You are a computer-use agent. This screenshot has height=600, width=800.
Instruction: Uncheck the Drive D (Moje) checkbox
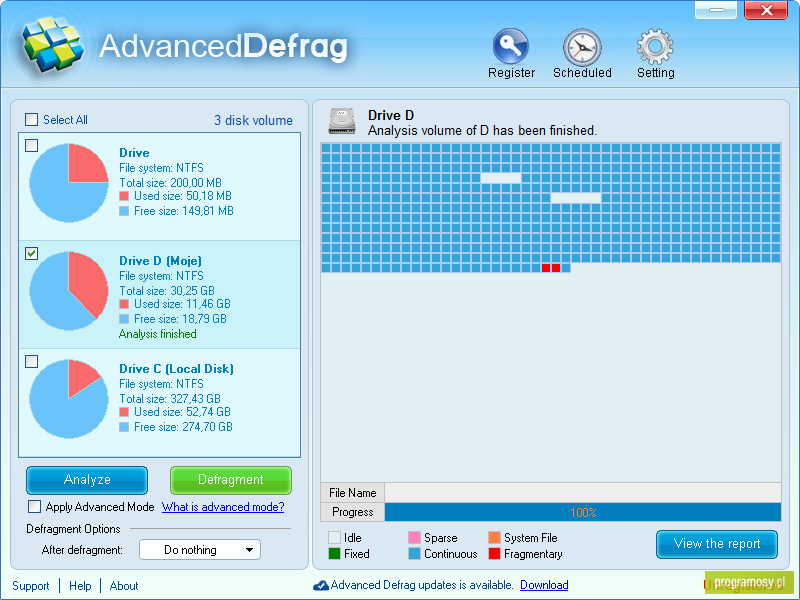(32, 253)
